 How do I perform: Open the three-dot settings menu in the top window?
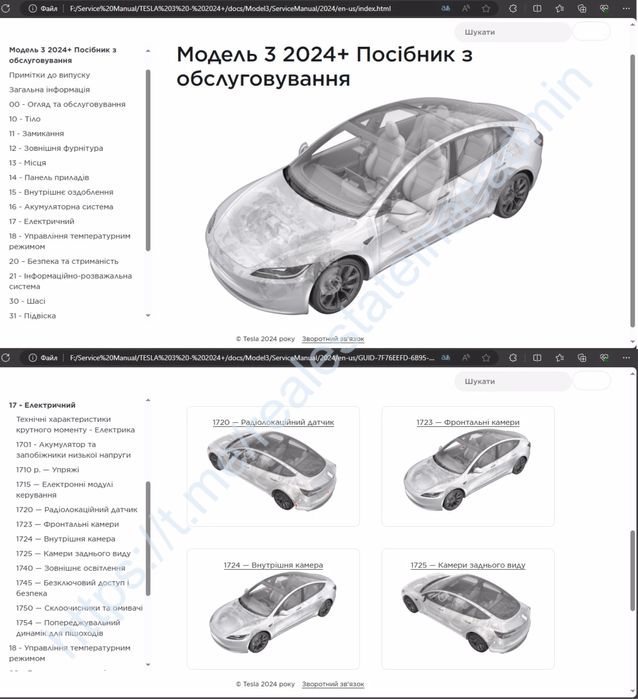(626, 8)
